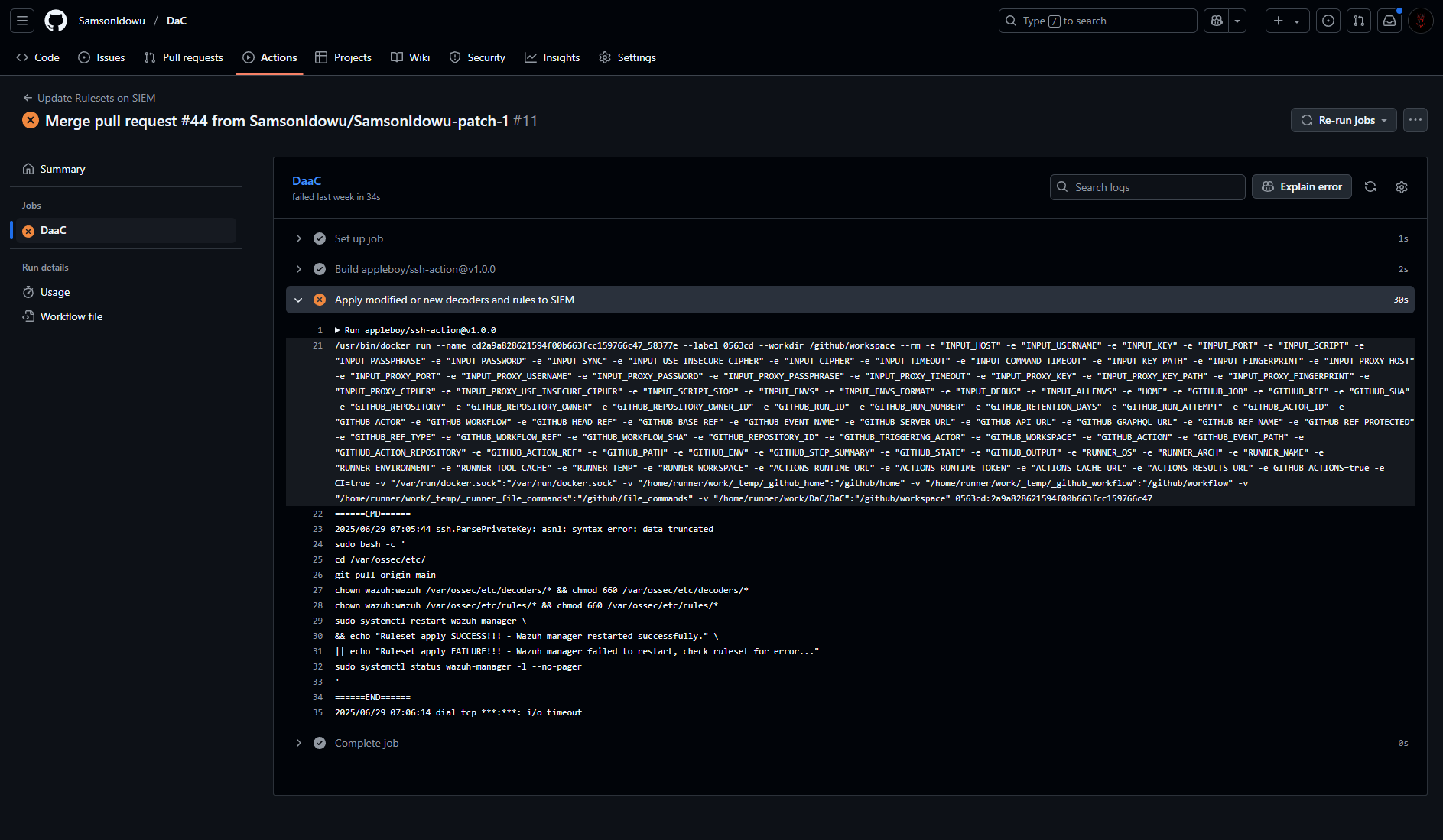
Task: Refresh the job logs
Action: [1370, 187]
